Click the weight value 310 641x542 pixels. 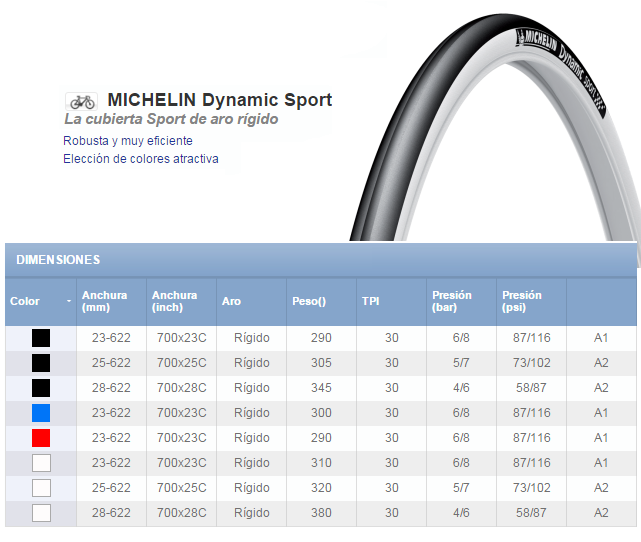click(x=321, y=463)
